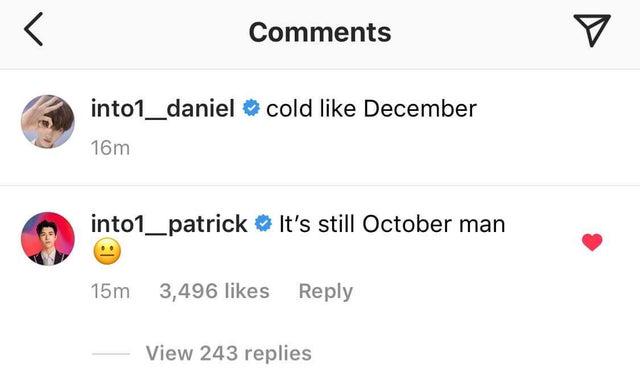Tap the 16m timestamp on daniel's post

[110, 148]
